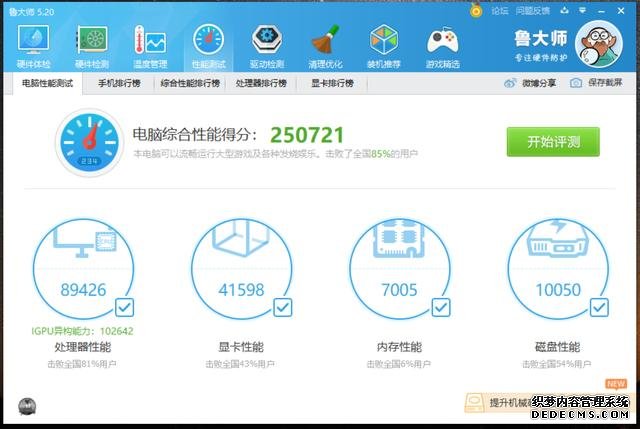640x429 pixels.
Task: Click the 鲁大师 cartoon avatar
Action: pos(599,44)
